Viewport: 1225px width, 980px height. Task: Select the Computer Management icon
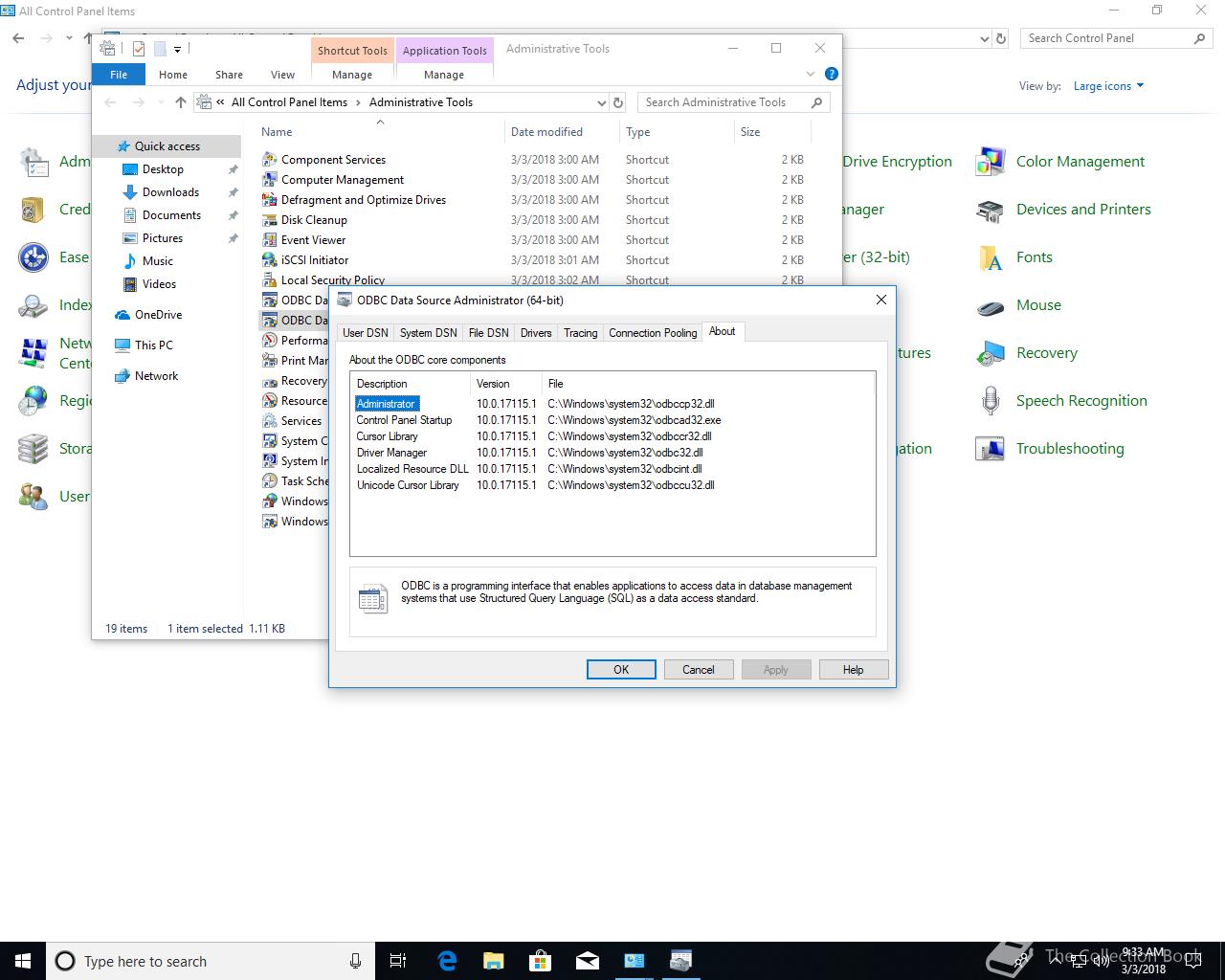(x=270, y=180)
